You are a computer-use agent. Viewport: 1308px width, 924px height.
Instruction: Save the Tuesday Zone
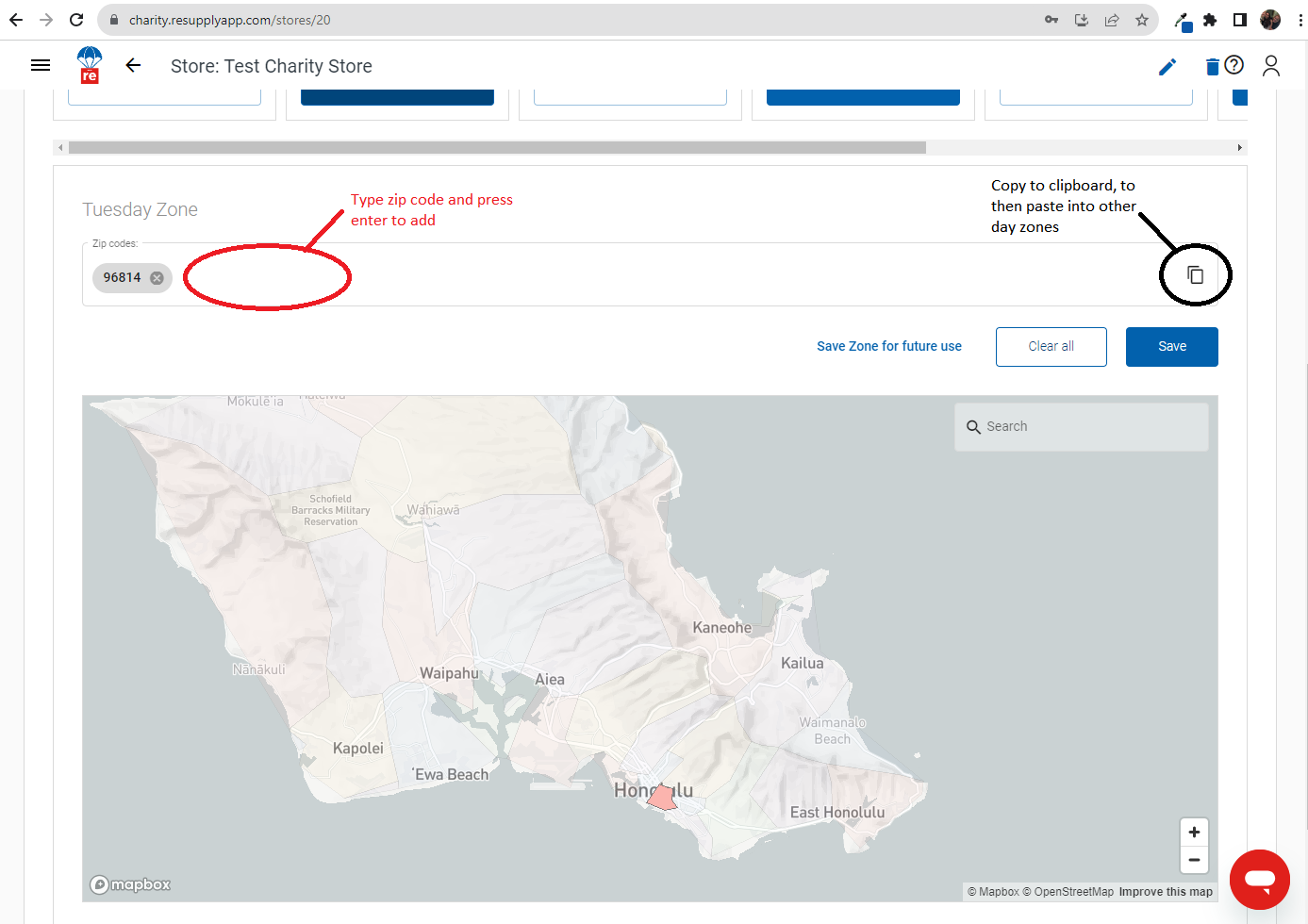(x=1172, y=347)
